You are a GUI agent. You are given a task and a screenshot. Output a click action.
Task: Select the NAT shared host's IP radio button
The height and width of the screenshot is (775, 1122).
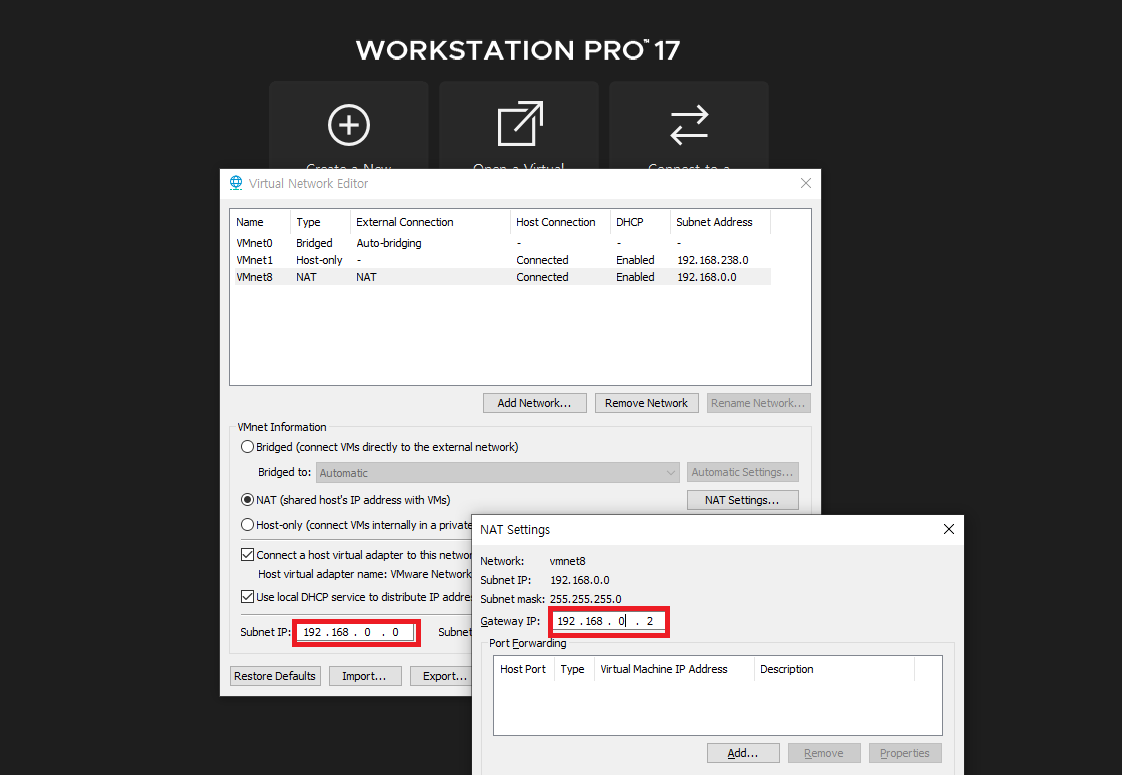(x=248, y=499)
